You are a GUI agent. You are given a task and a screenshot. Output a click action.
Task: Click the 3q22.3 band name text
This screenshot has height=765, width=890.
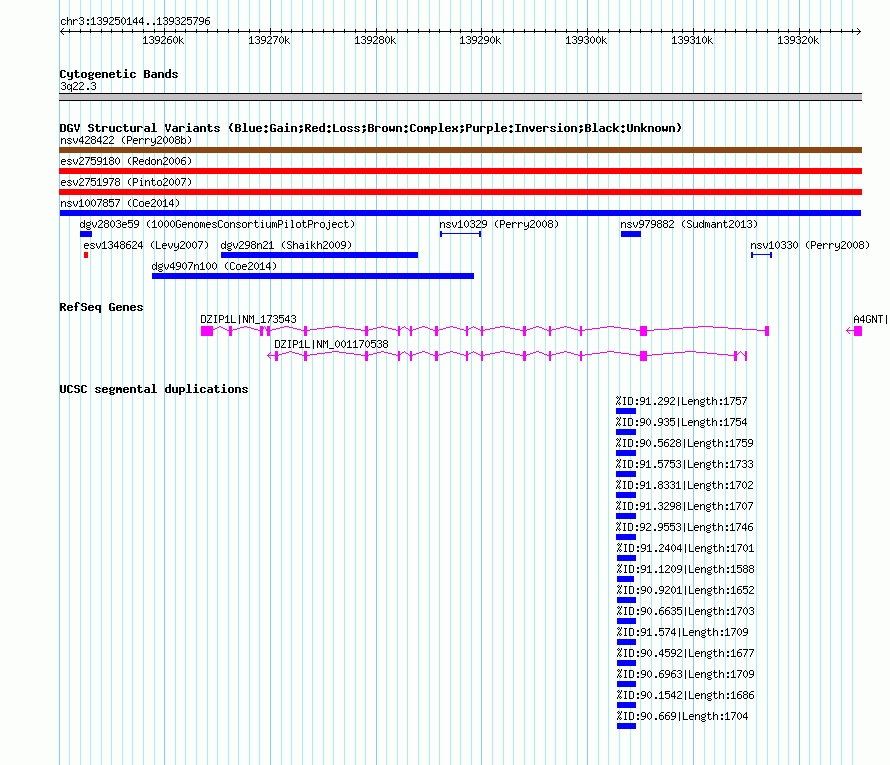78,86
